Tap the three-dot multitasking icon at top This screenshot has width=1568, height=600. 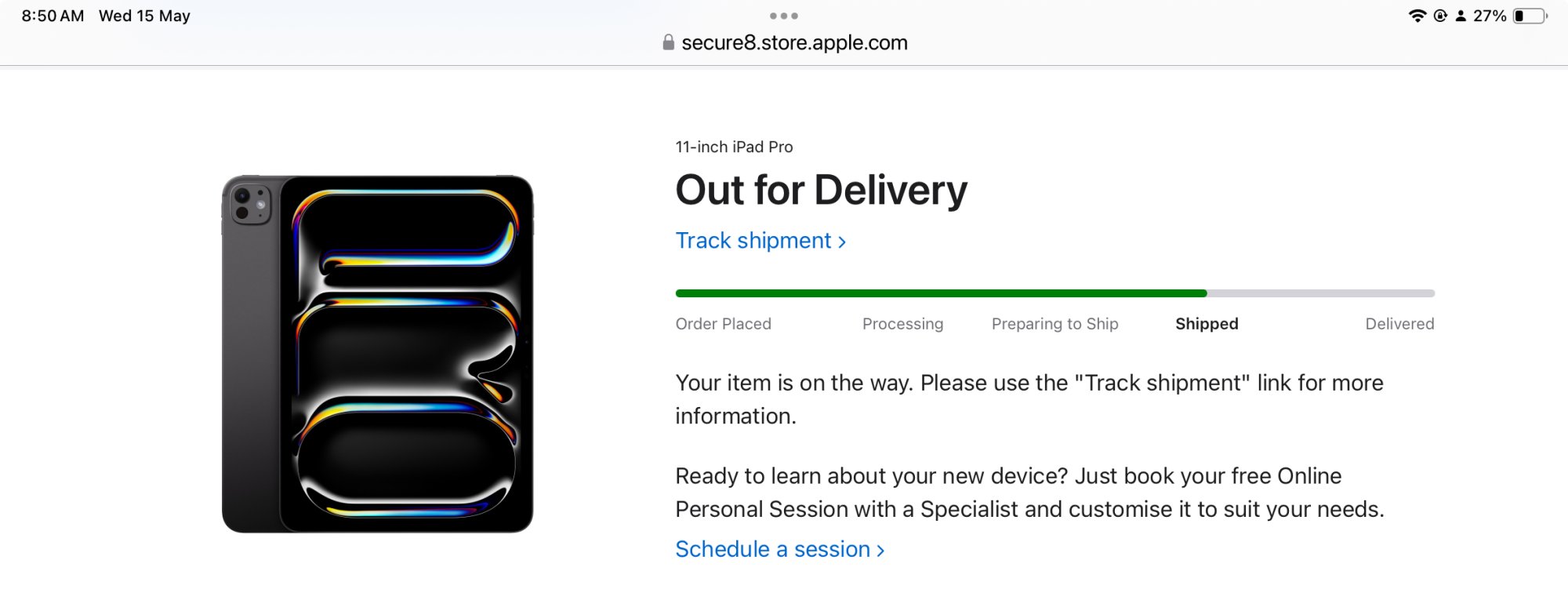point(784,16)
